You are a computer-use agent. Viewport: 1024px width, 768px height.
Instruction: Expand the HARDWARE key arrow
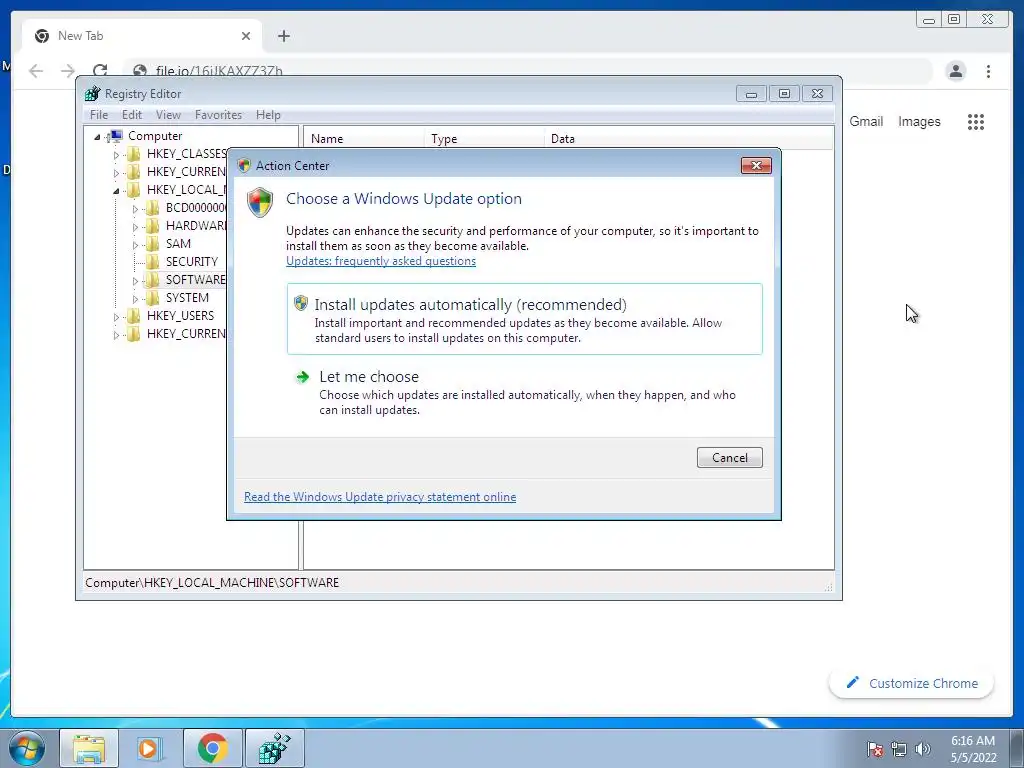(x=135, y=227)
